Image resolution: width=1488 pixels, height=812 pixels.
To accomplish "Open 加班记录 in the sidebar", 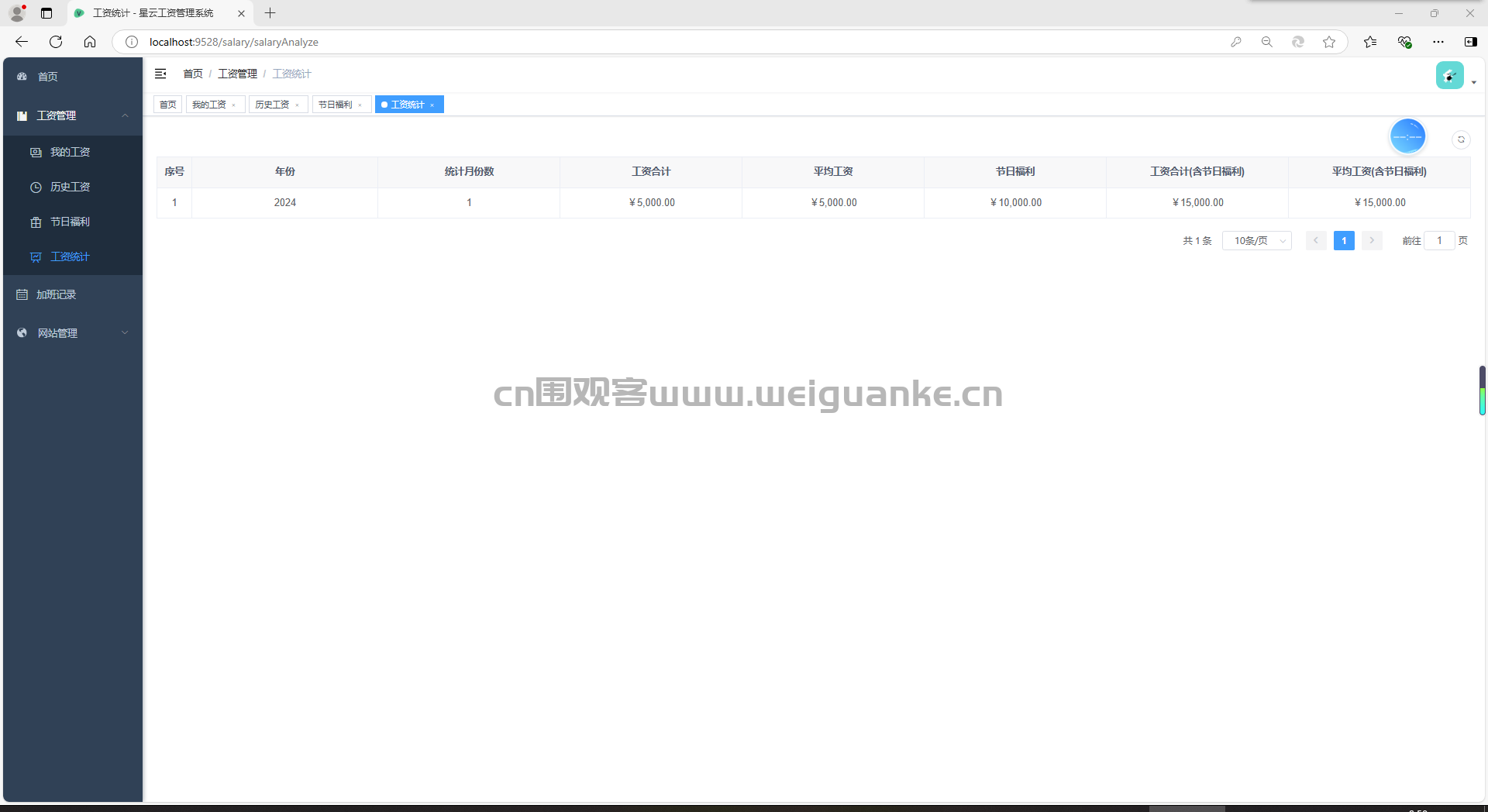I will coord(73,294).
